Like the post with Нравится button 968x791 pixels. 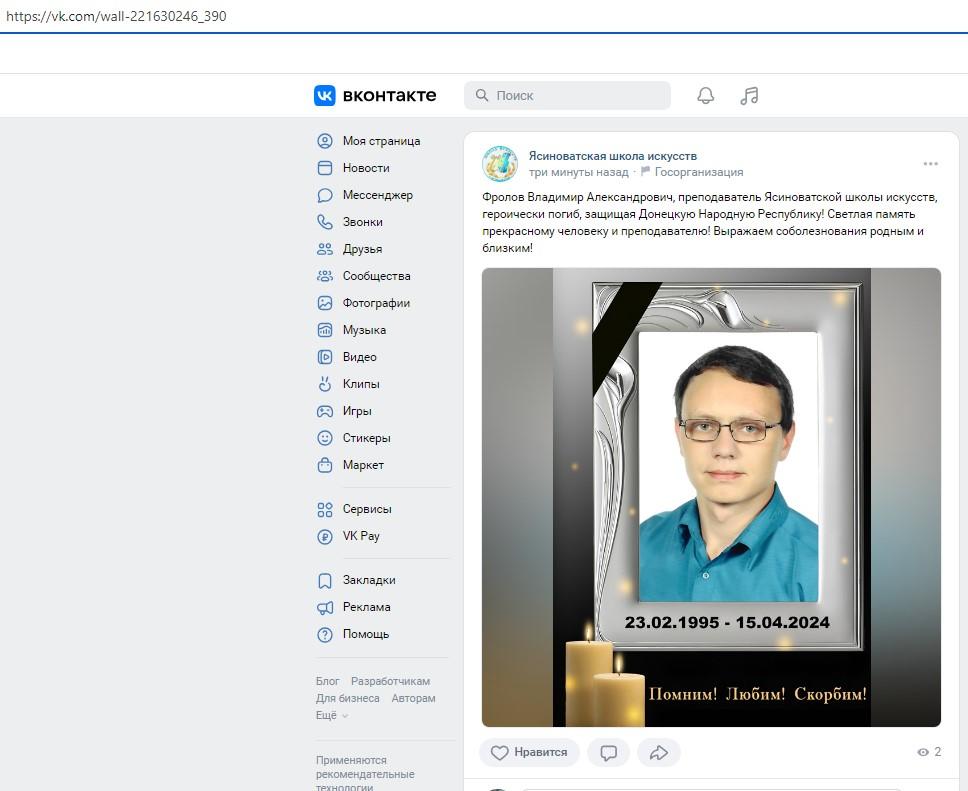[529, 752]
